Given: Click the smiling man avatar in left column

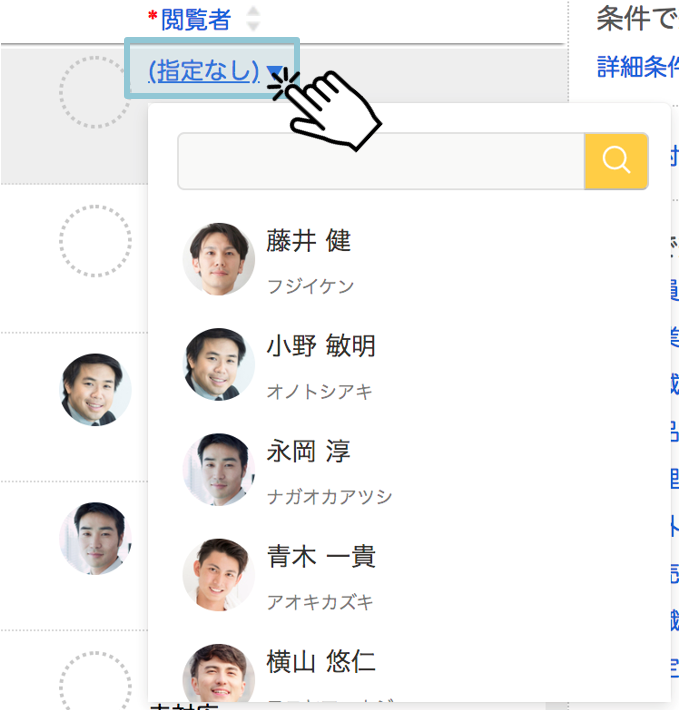Looking at the screenshot, I should pos(95,389).
